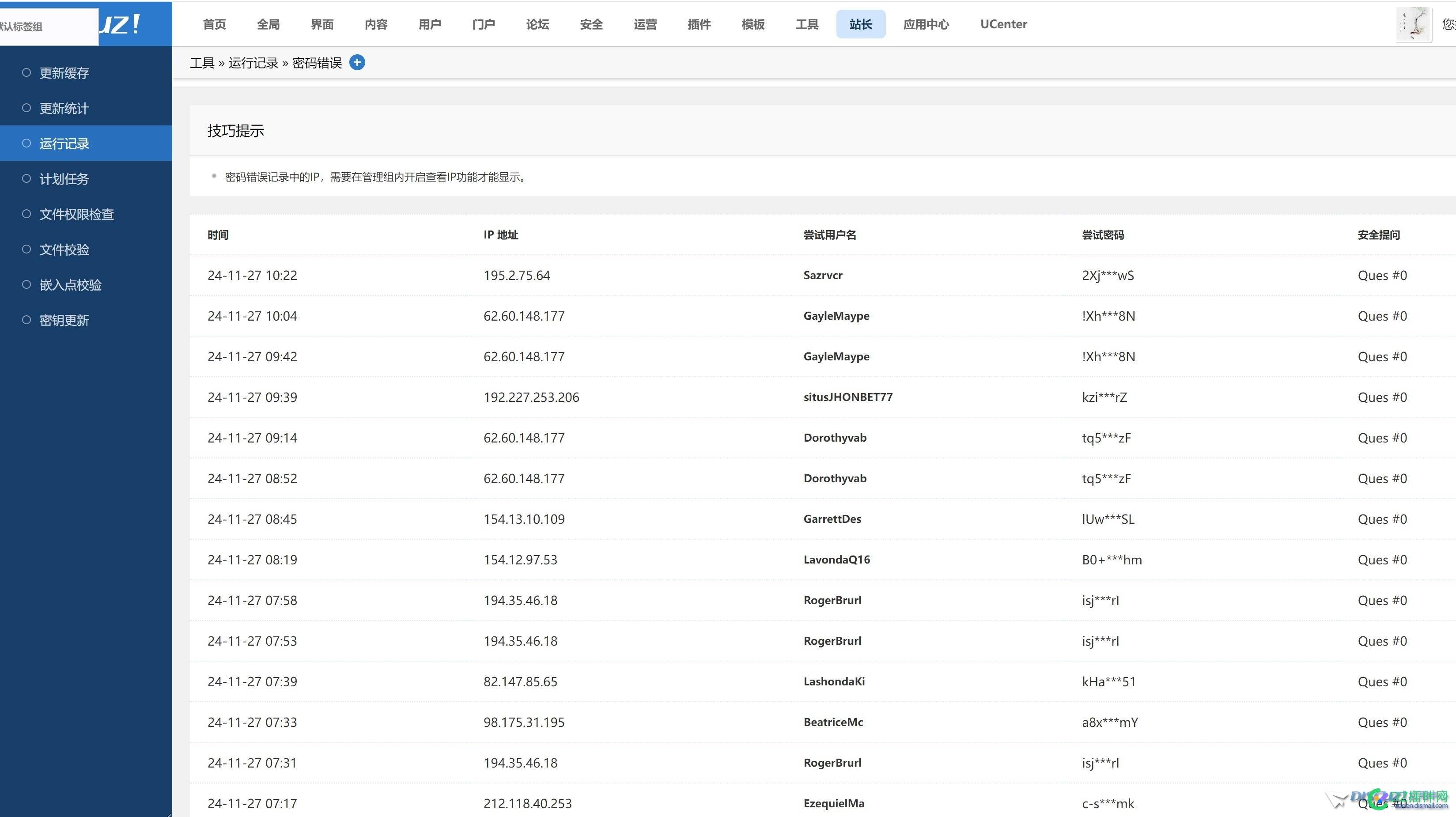1456x817 pixels.
Task: Open the 全局 top menu
Action: 268,24
